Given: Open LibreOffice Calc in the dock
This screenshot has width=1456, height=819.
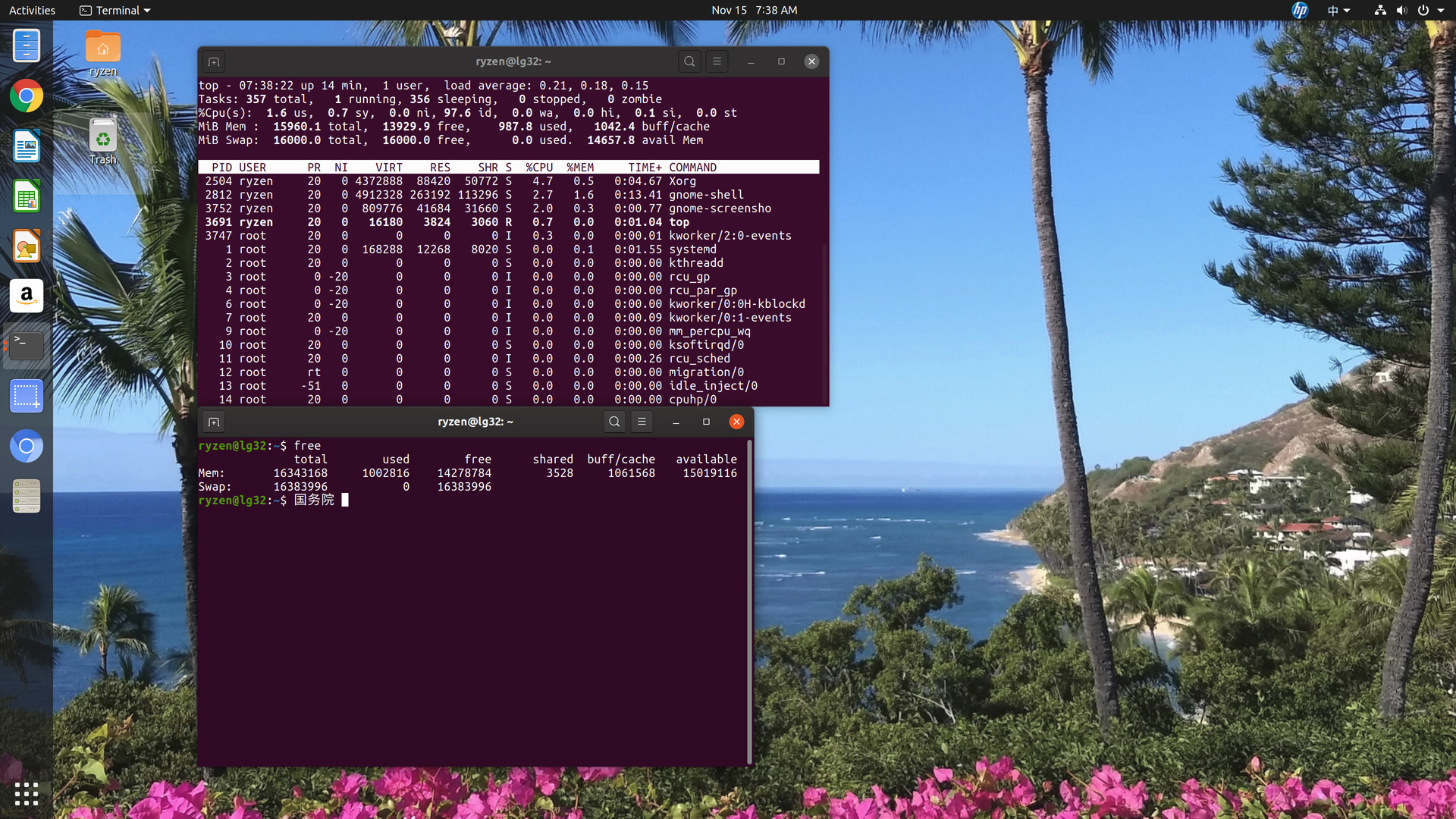Looking at the screenshot, I should 27,196.
